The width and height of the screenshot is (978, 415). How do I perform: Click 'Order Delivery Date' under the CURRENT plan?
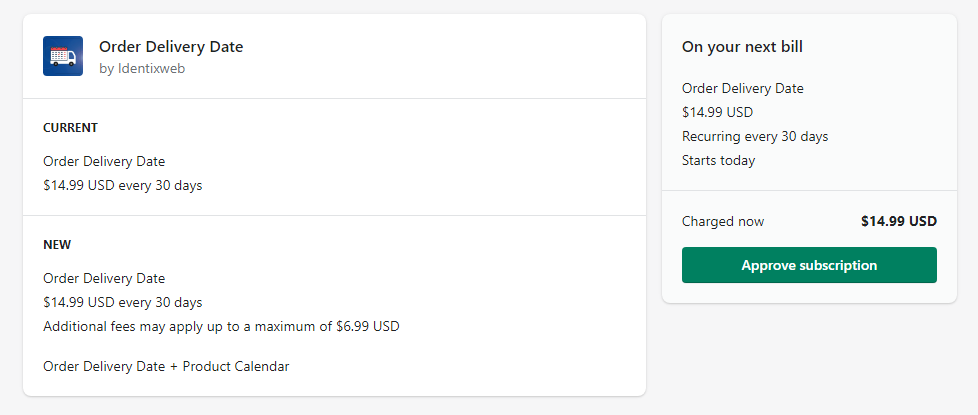point(104,162)
